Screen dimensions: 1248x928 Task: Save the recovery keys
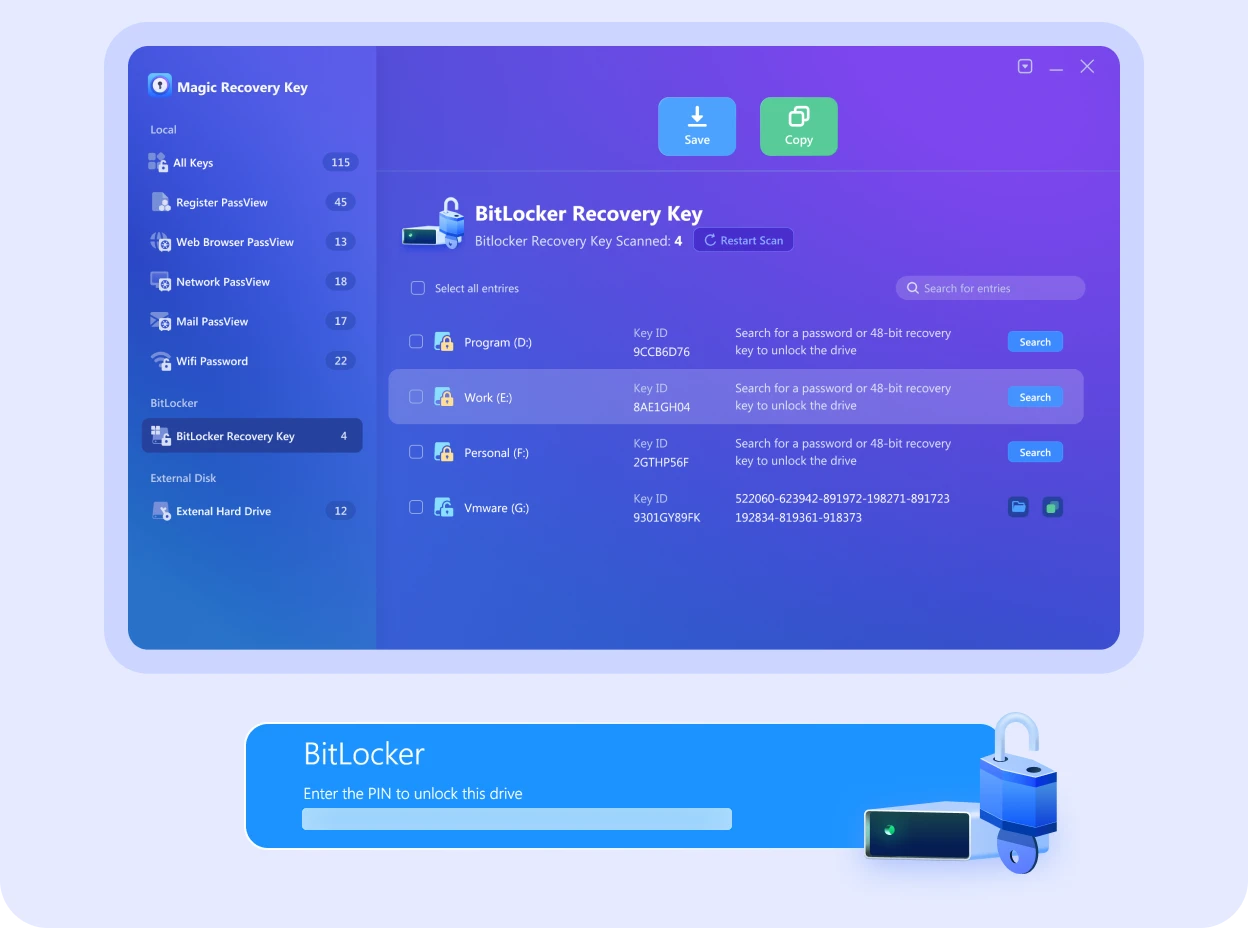coord(697,126)
